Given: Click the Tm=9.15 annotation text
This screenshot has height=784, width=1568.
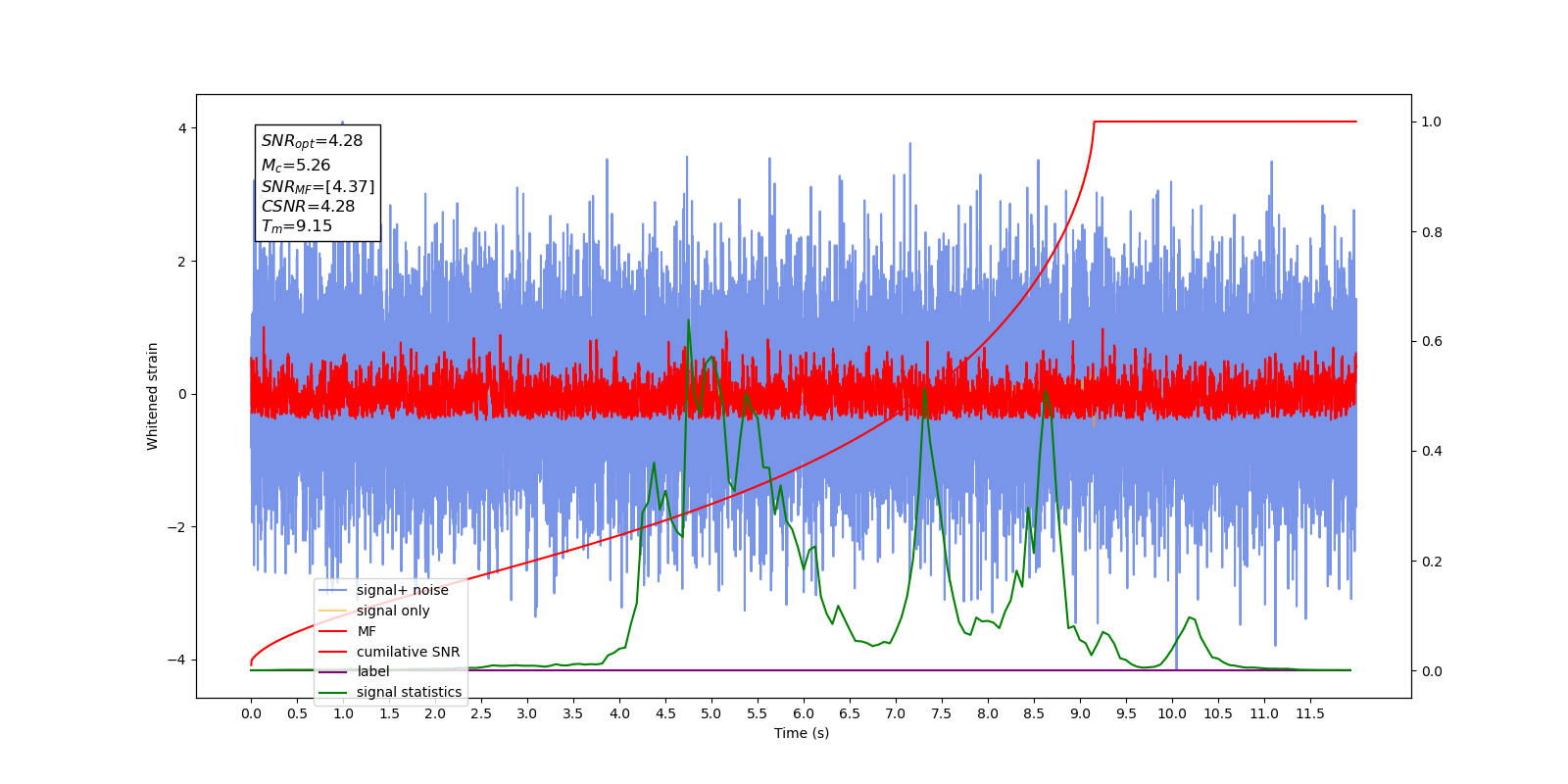Looking at the screenshot, I should [x=296, y=226].
